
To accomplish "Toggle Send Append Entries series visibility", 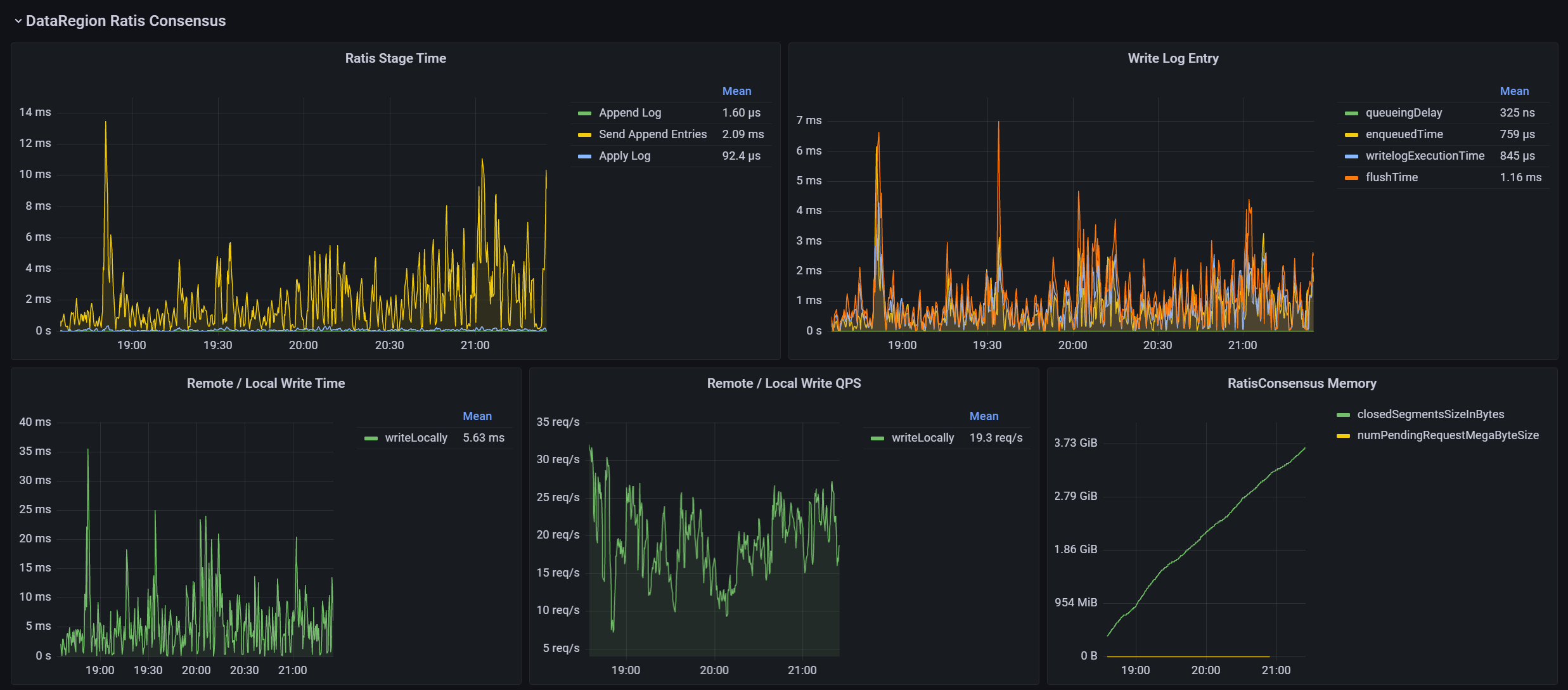I will (x=652, y=134).
